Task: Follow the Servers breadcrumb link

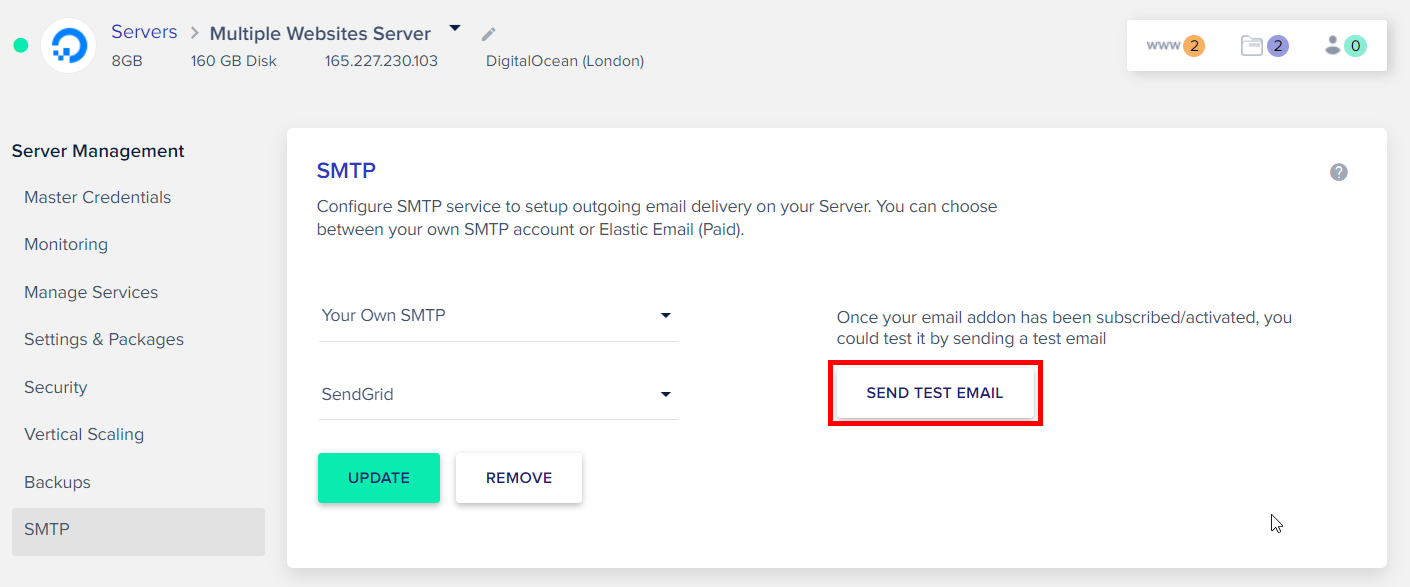Action: tap(144, 32)
